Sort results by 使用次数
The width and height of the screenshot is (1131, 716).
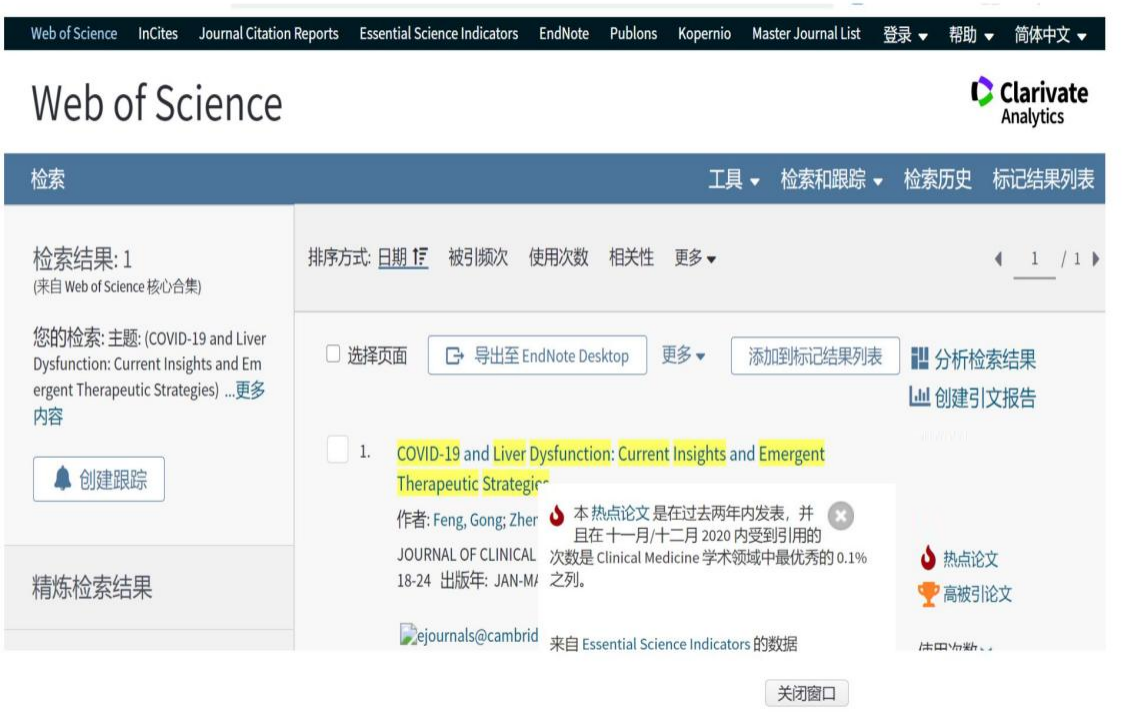pos(558,257)
